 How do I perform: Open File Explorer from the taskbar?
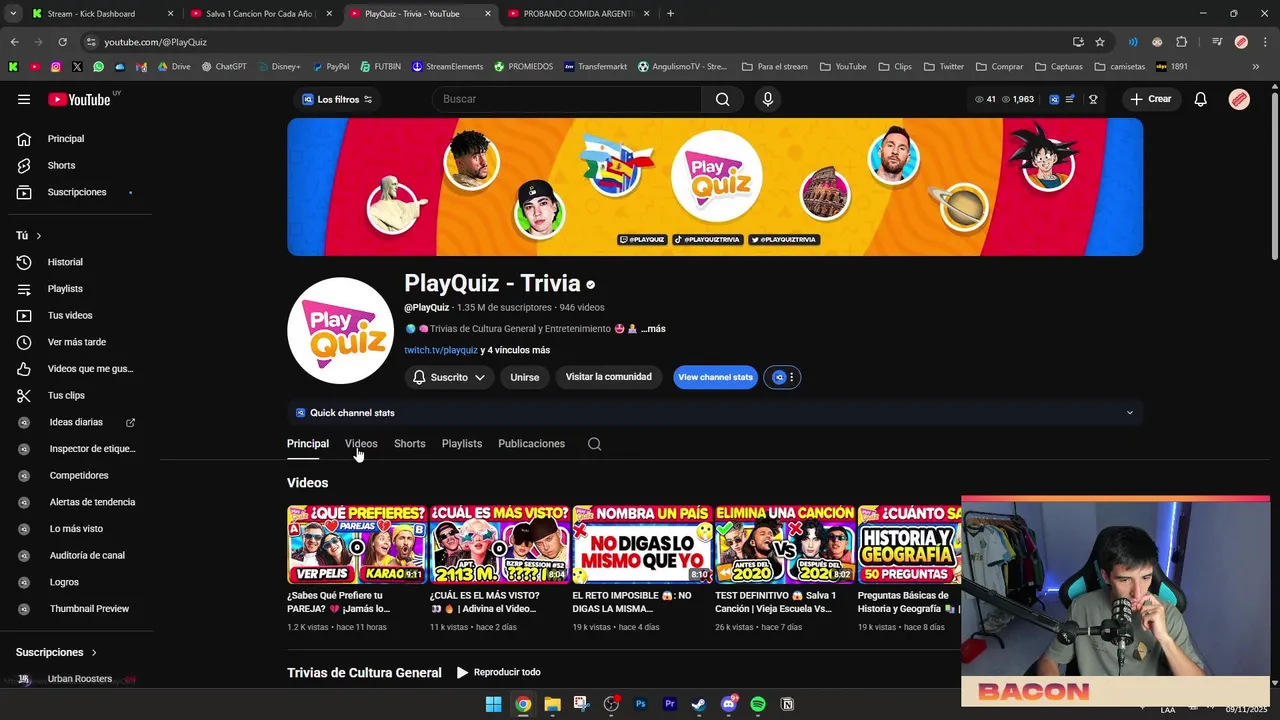[552, 704]
